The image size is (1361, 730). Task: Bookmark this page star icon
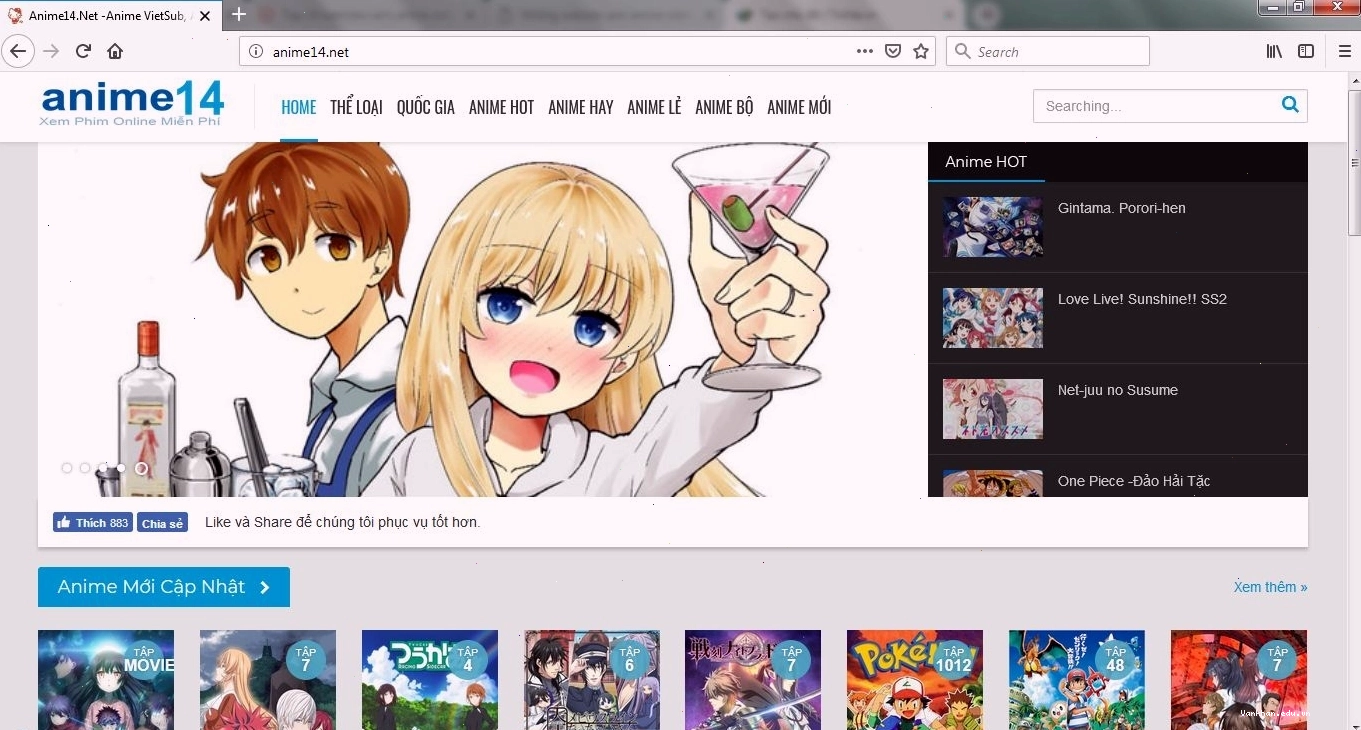921,51
